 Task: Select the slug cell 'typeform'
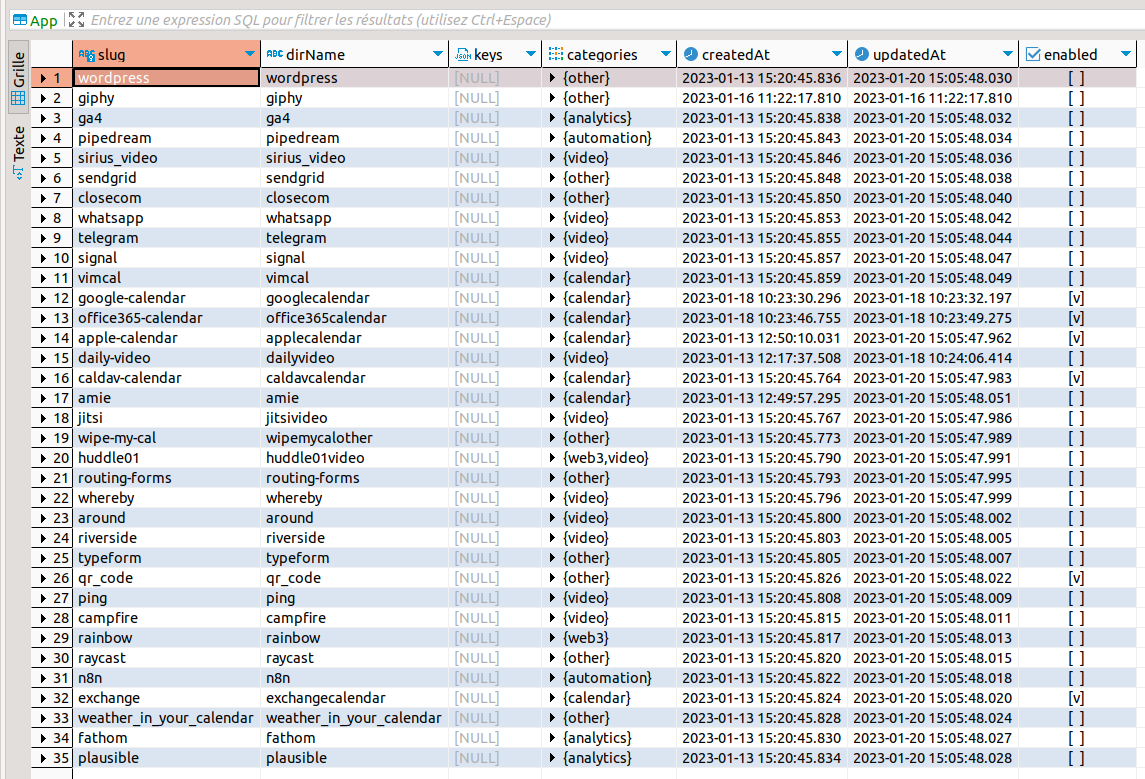pyautogui.click(x=166, y=558)
